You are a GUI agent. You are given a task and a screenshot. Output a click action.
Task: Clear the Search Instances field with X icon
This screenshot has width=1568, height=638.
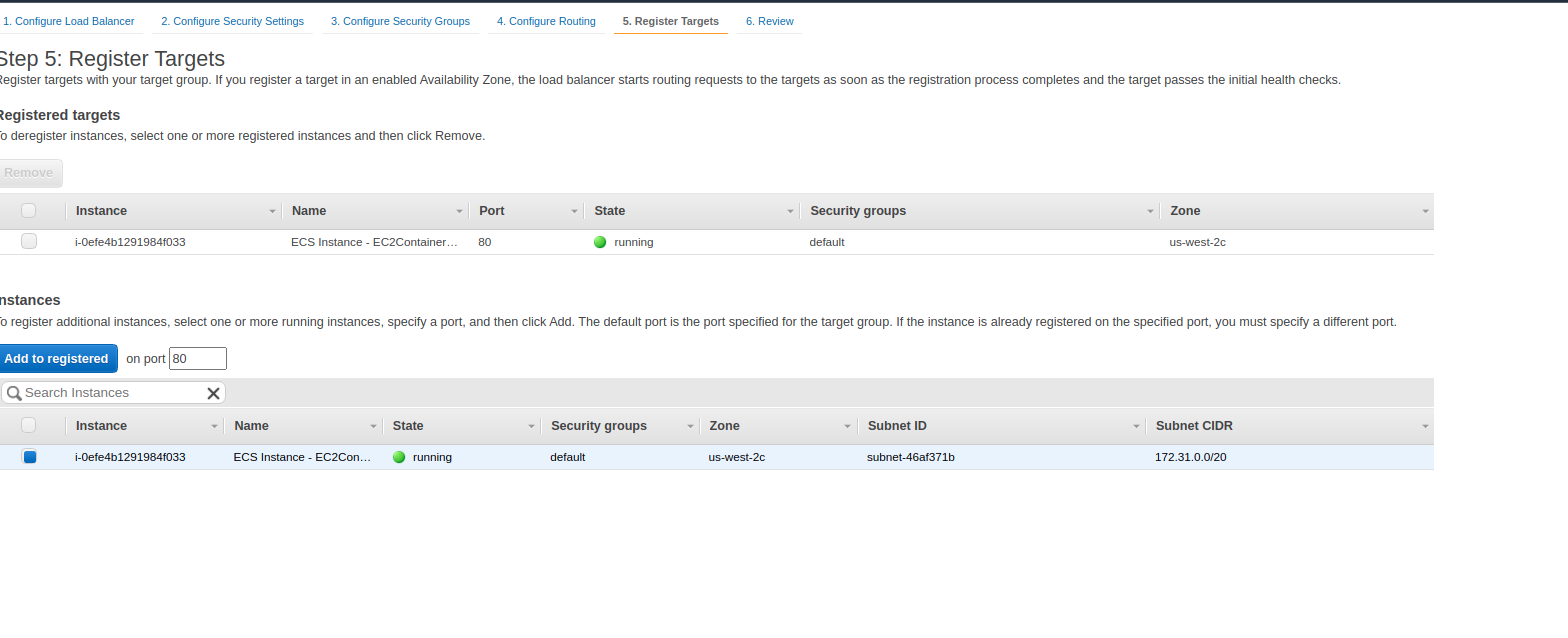[213, 393]
